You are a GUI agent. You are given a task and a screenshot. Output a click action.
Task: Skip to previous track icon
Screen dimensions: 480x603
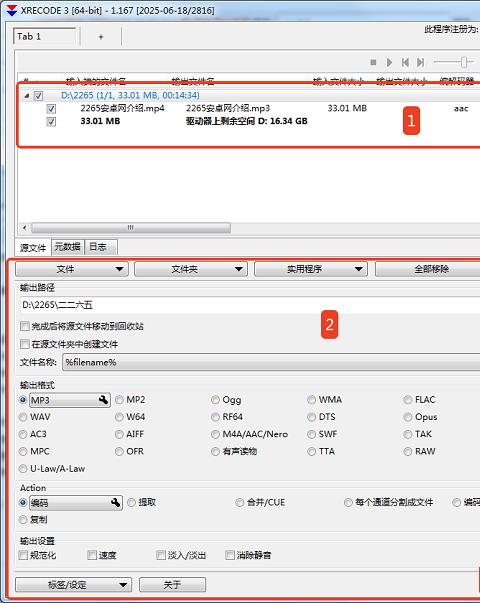coord(405,62)
